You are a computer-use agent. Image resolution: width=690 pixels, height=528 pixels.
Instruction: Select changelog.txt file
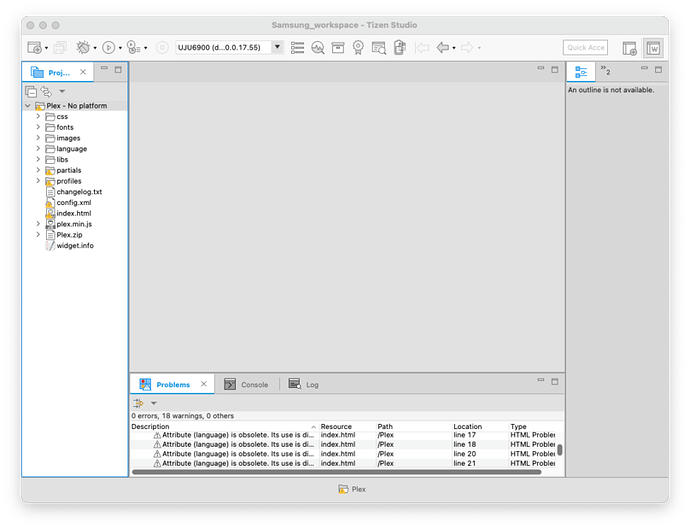tap(74, 192)
